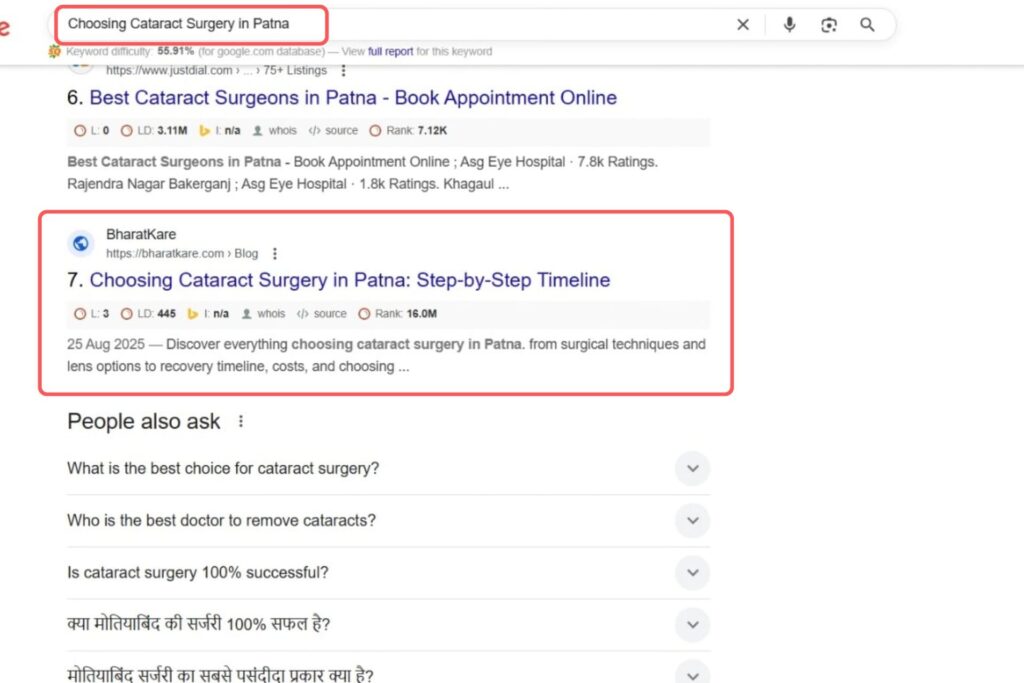
Task: Open Google Lens image search icon
Action: click(x=828, y=25)
